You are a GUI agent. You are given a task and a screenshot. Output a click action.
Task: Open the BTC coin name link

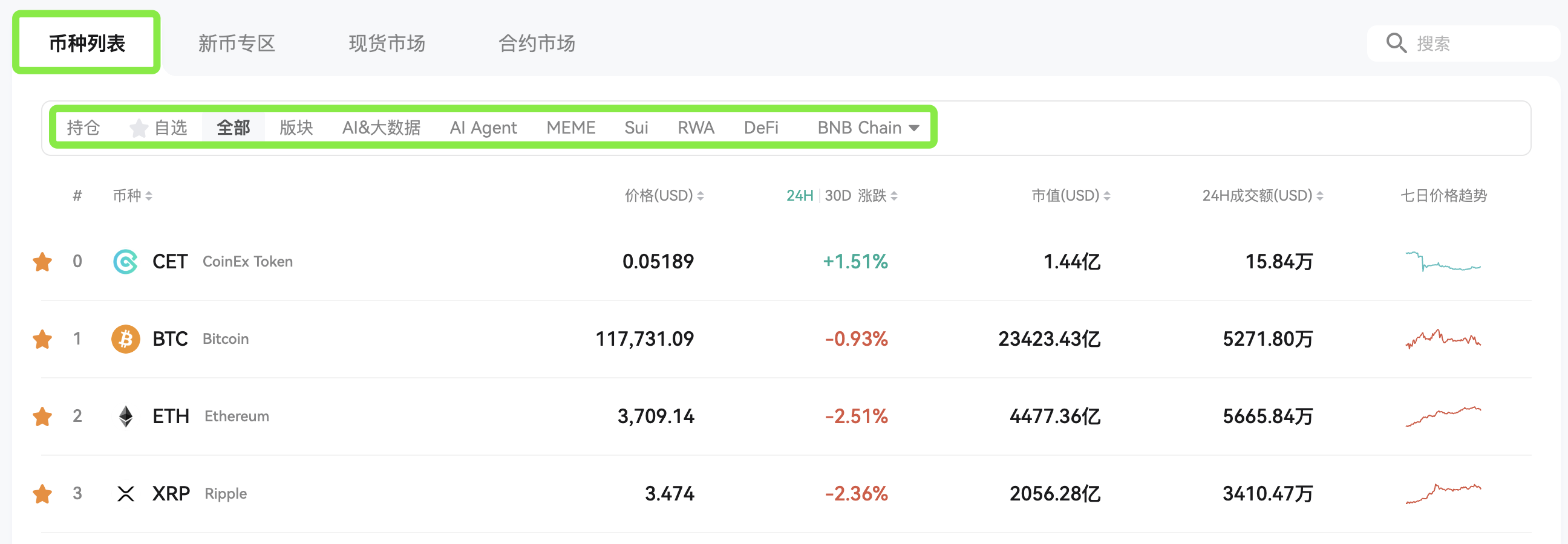(x=170, y=339)
